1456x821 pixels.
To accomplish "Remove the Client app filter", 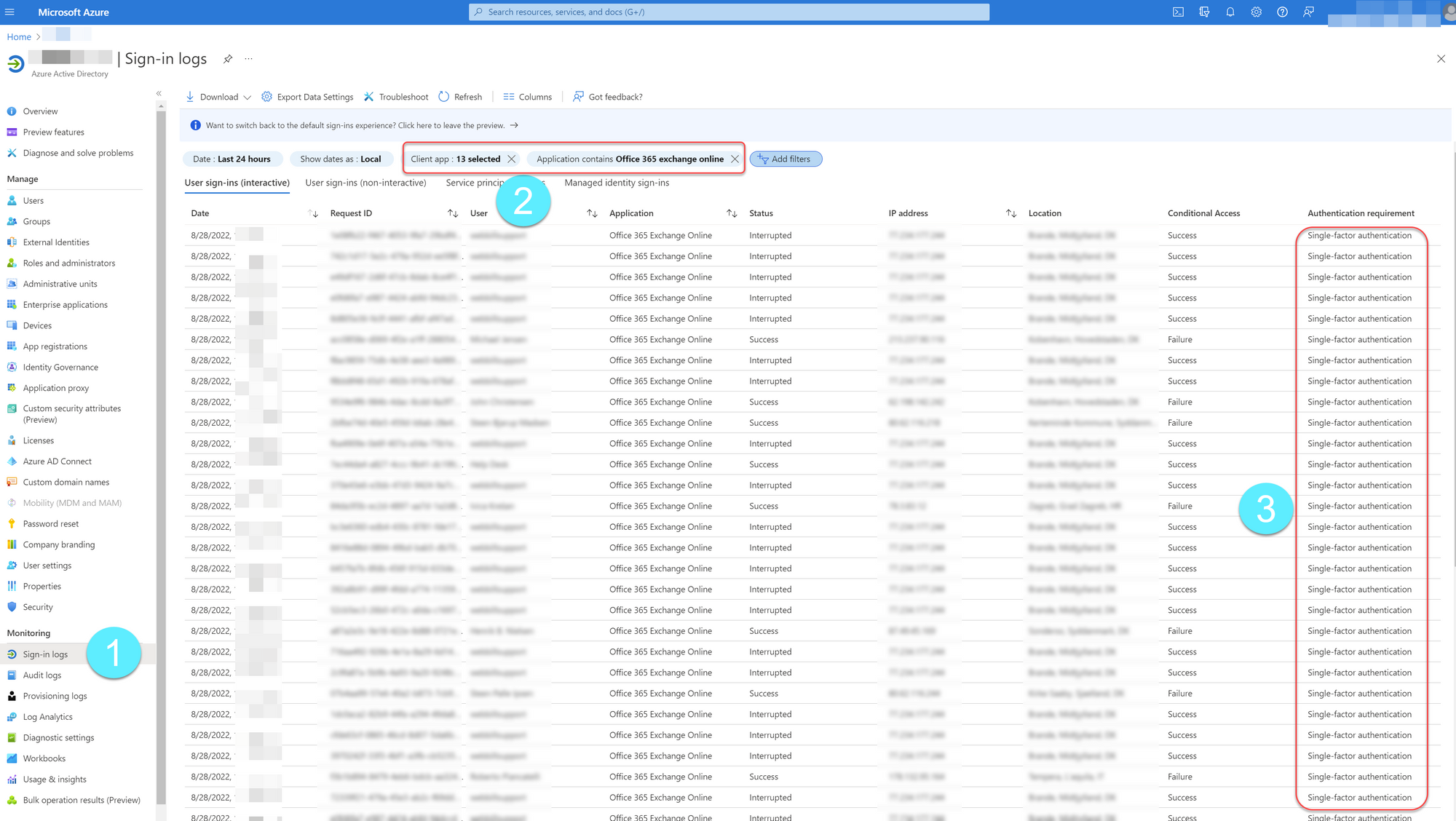I will coord(512,159).
